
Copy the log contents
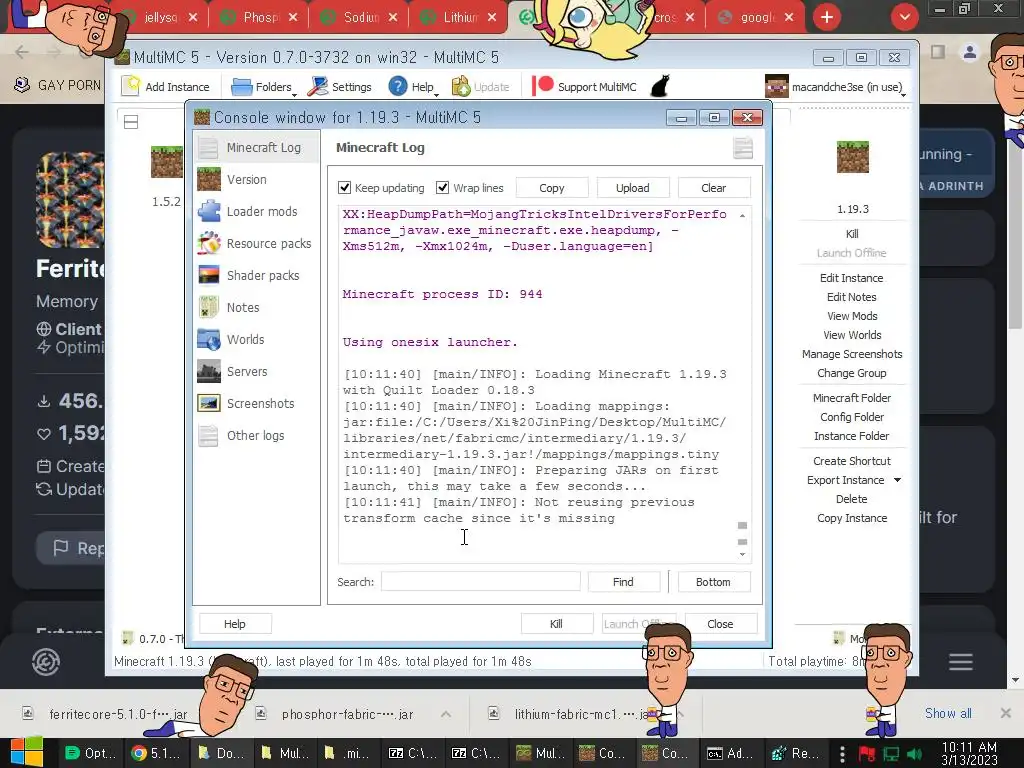[552, 188]
